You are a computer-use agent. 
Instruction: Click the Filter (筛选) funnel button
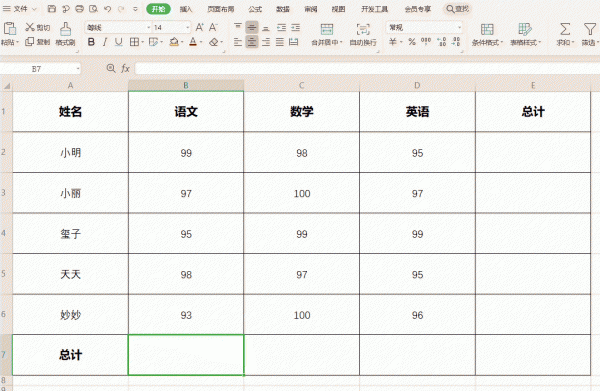pos(590,34)
